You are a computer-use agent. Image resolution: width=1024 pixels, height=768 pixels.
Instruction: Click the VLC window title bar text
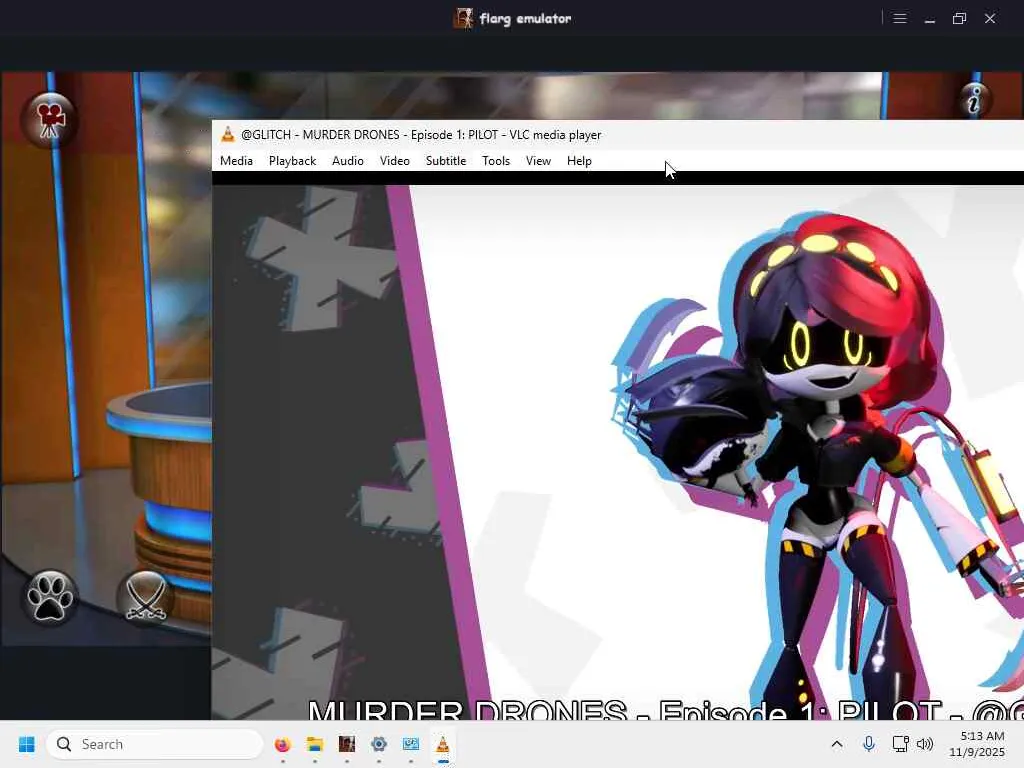click(421, 135)
